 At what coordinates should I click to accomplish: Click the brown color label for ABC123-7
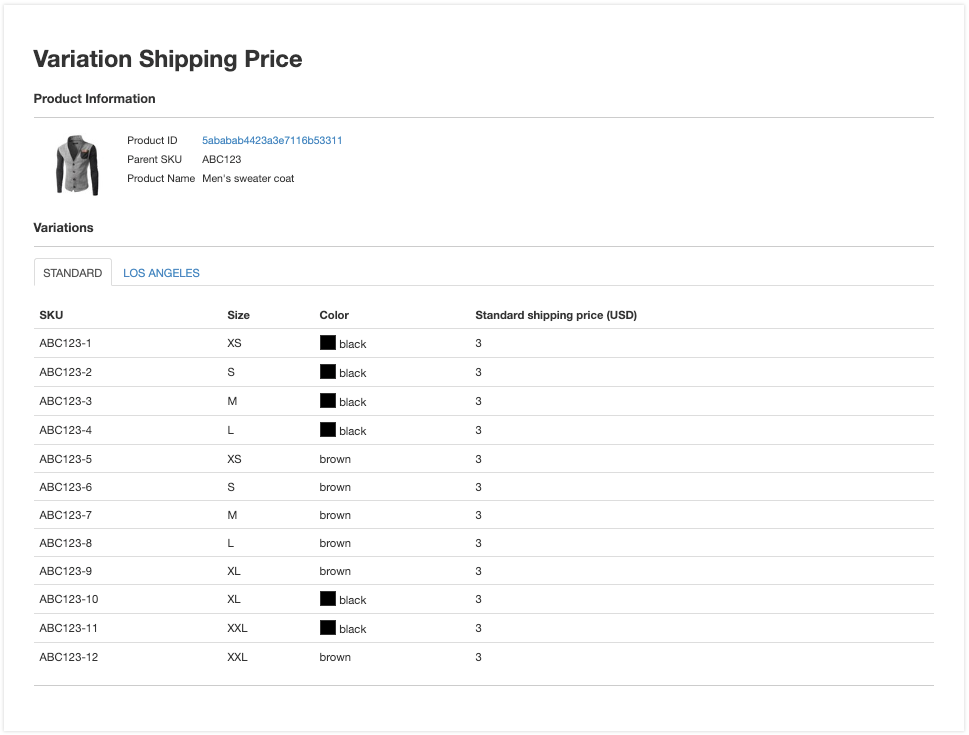[x=335, y=515]
